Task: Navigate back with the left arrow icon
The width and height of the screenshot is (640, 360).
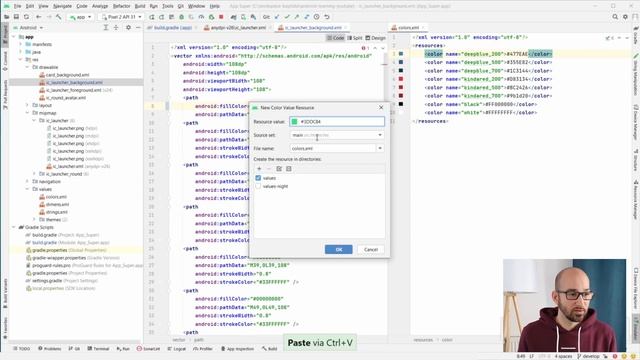Action: [x=38, y=17]
